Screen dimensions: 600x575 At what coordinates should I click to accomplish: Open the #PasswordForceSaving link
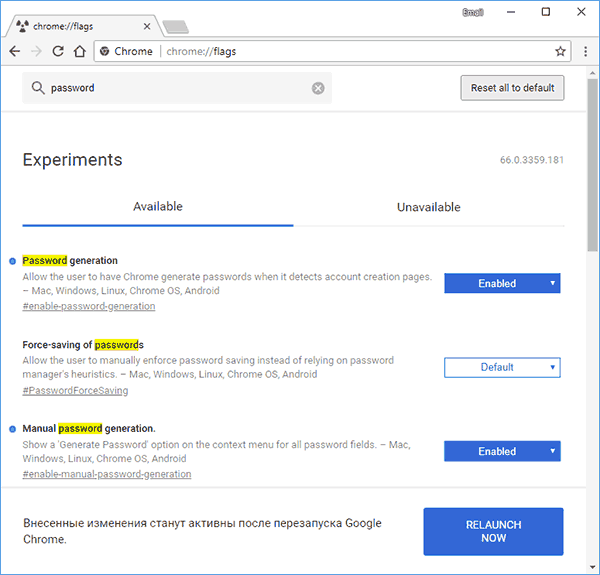click(x=75, y=390)
